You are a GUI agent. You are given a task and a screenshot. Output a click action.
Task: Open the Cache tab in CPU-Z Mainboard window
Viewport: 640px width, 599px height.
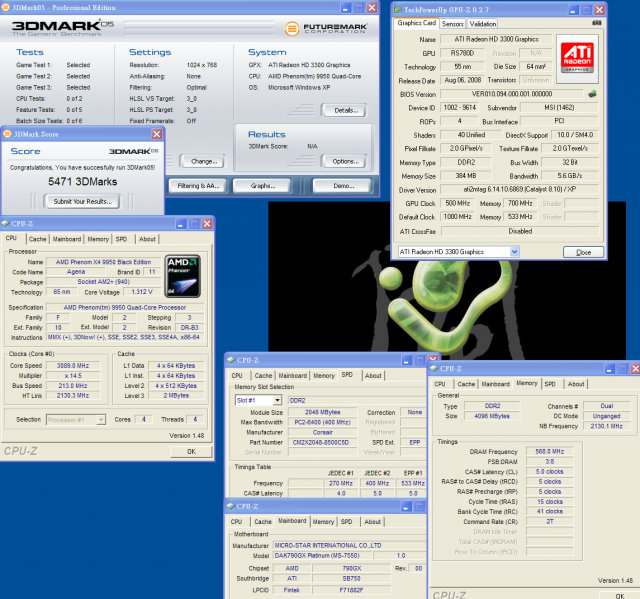coord(263,521)
